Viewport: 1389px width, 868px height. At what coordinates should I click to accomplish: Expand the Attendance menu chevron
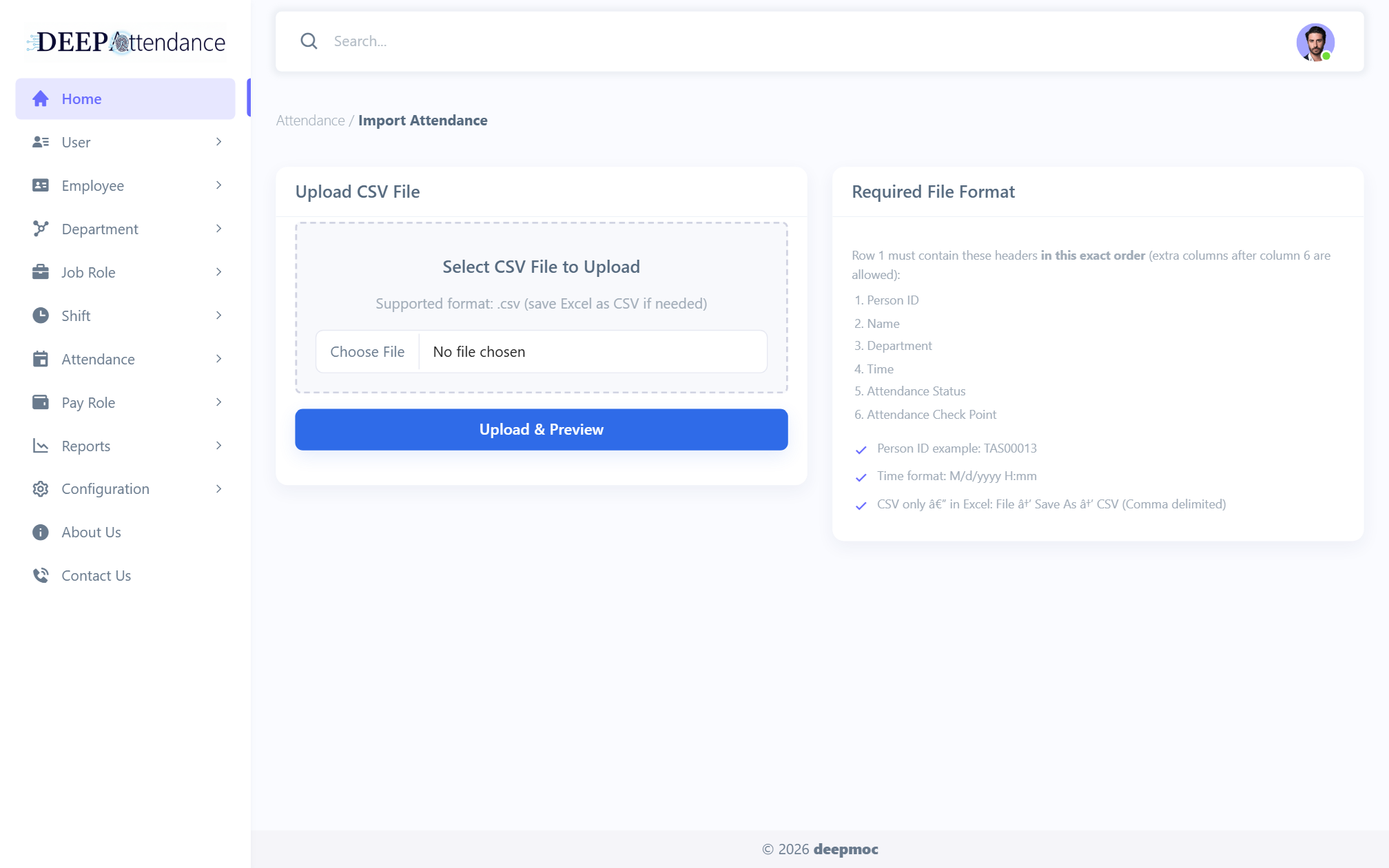219,359
